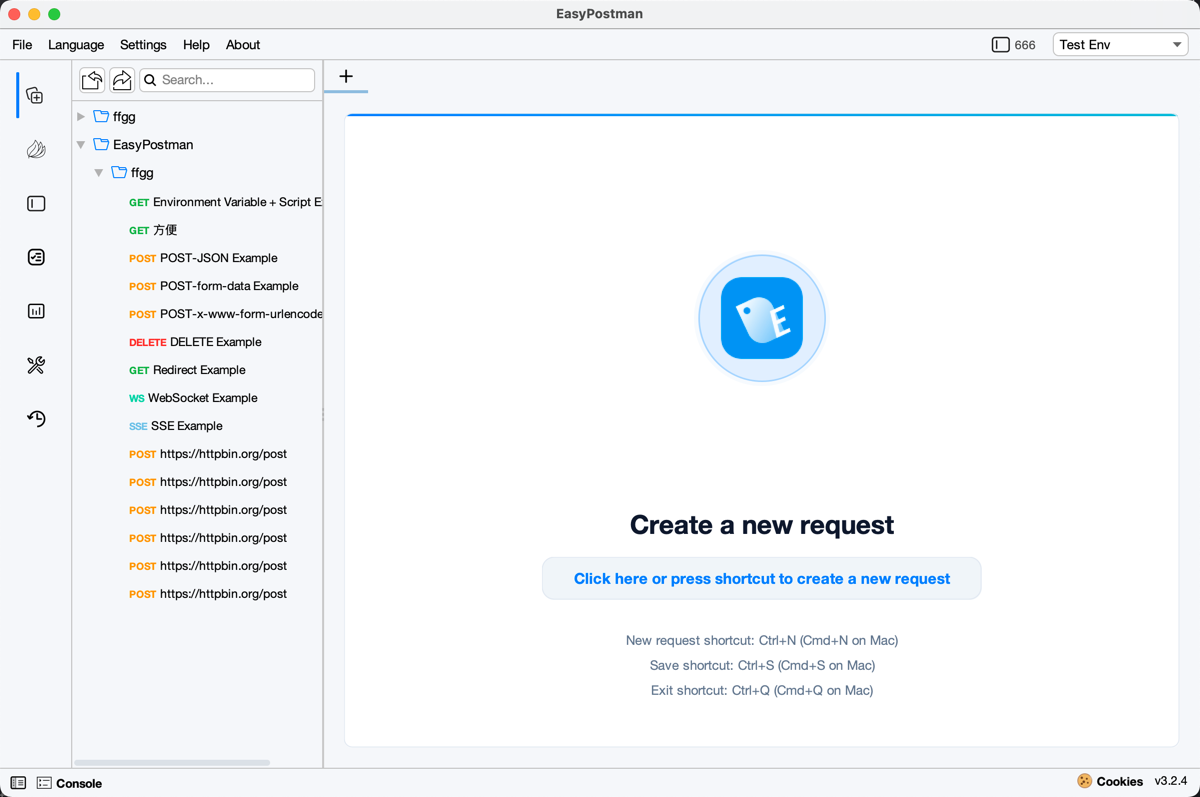The height and width of the screenshot is (797, 1200).
Task: Click the 'Save shortcut' hint text
Action: coord(762,665)
